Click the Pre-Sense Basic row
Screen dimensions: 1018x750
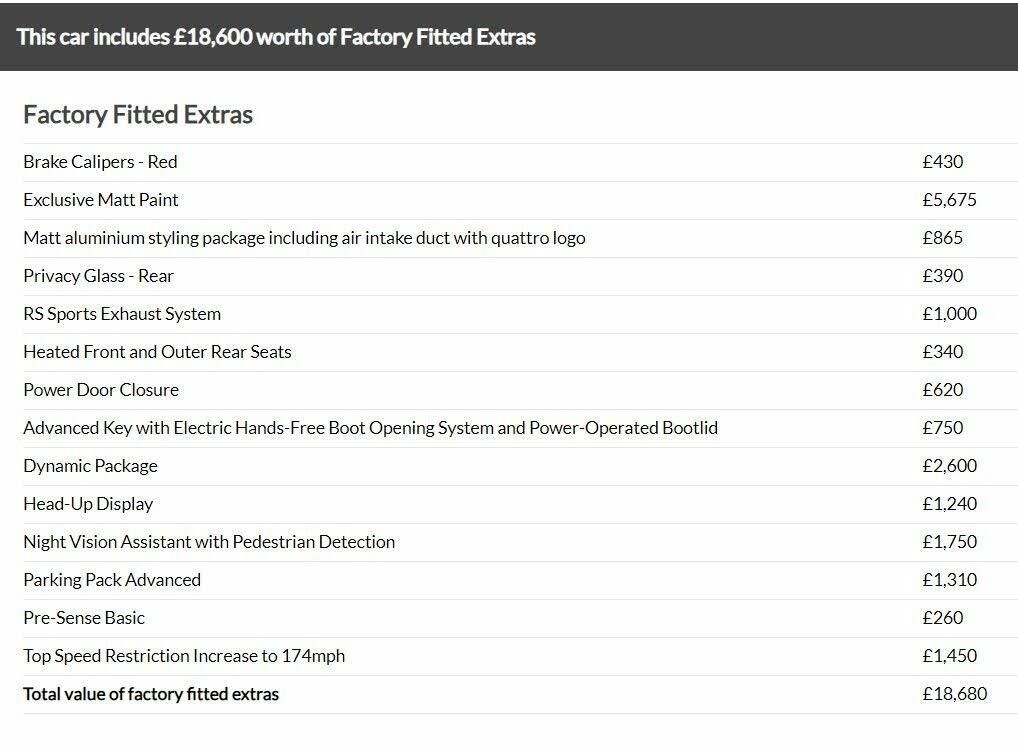click(x=521, y=618)
